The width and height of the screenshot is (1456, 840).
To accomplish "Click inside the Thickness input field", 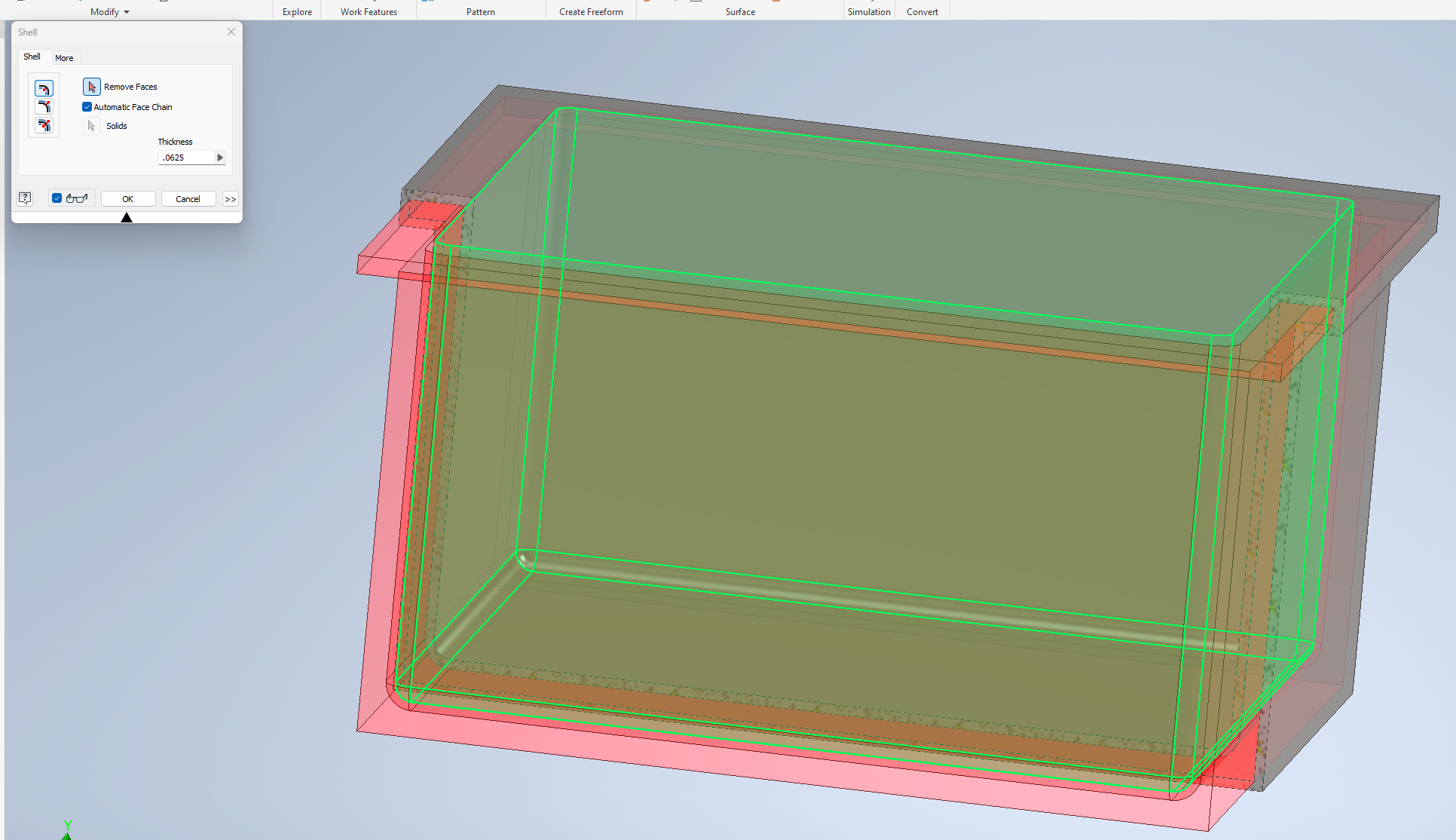I will point(185,158).
